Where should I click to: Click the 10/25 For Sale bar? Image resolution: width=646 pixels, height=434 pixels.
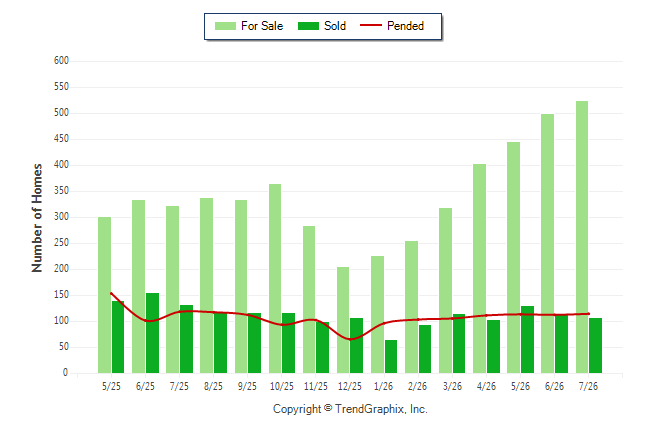coord(275,279)
